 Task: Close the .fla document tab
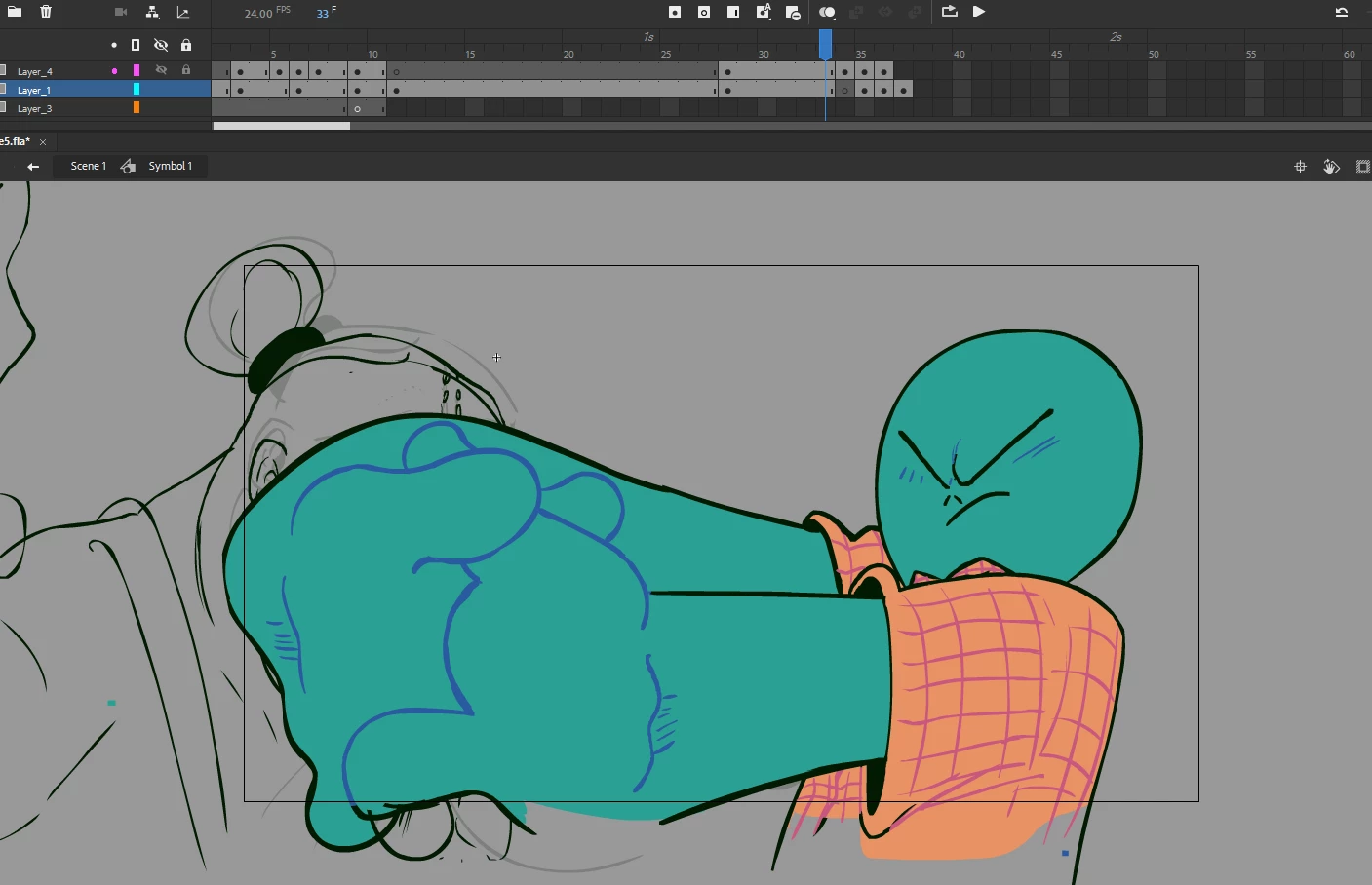click(x=43, y=142)
